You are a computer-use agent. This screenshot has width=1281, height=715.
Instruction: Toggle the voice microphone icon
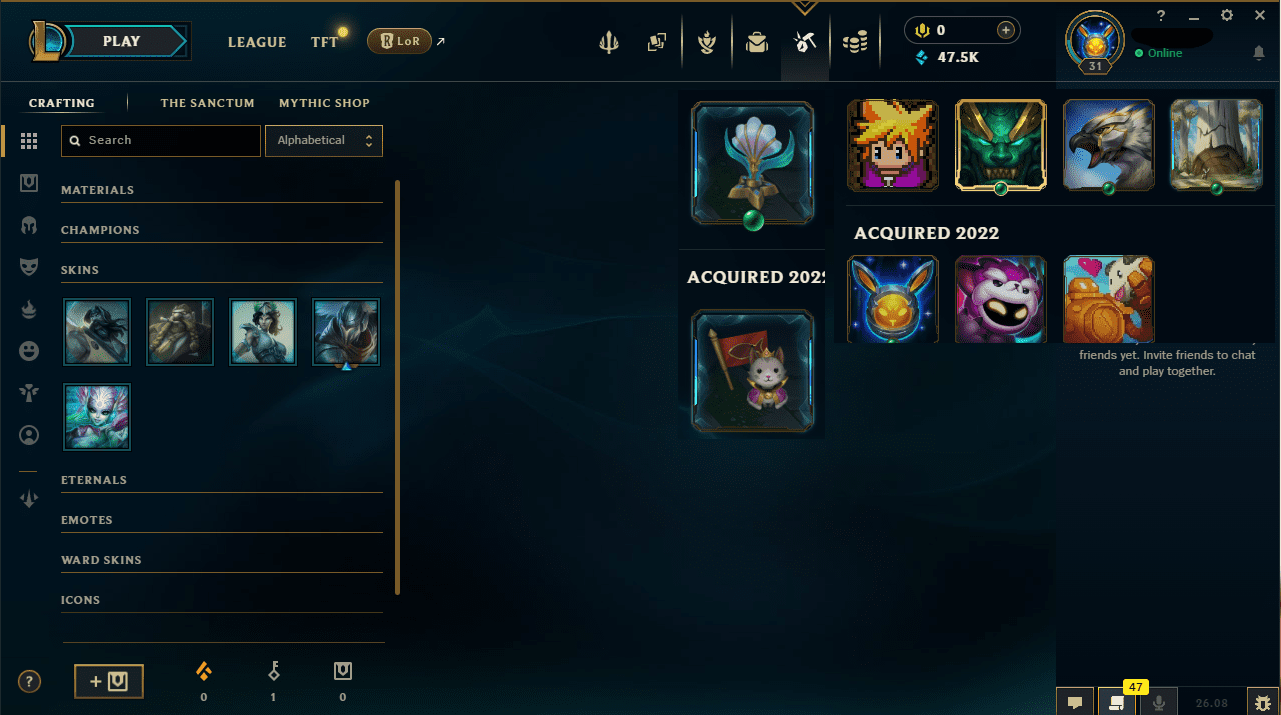[x=1159, y=702]
